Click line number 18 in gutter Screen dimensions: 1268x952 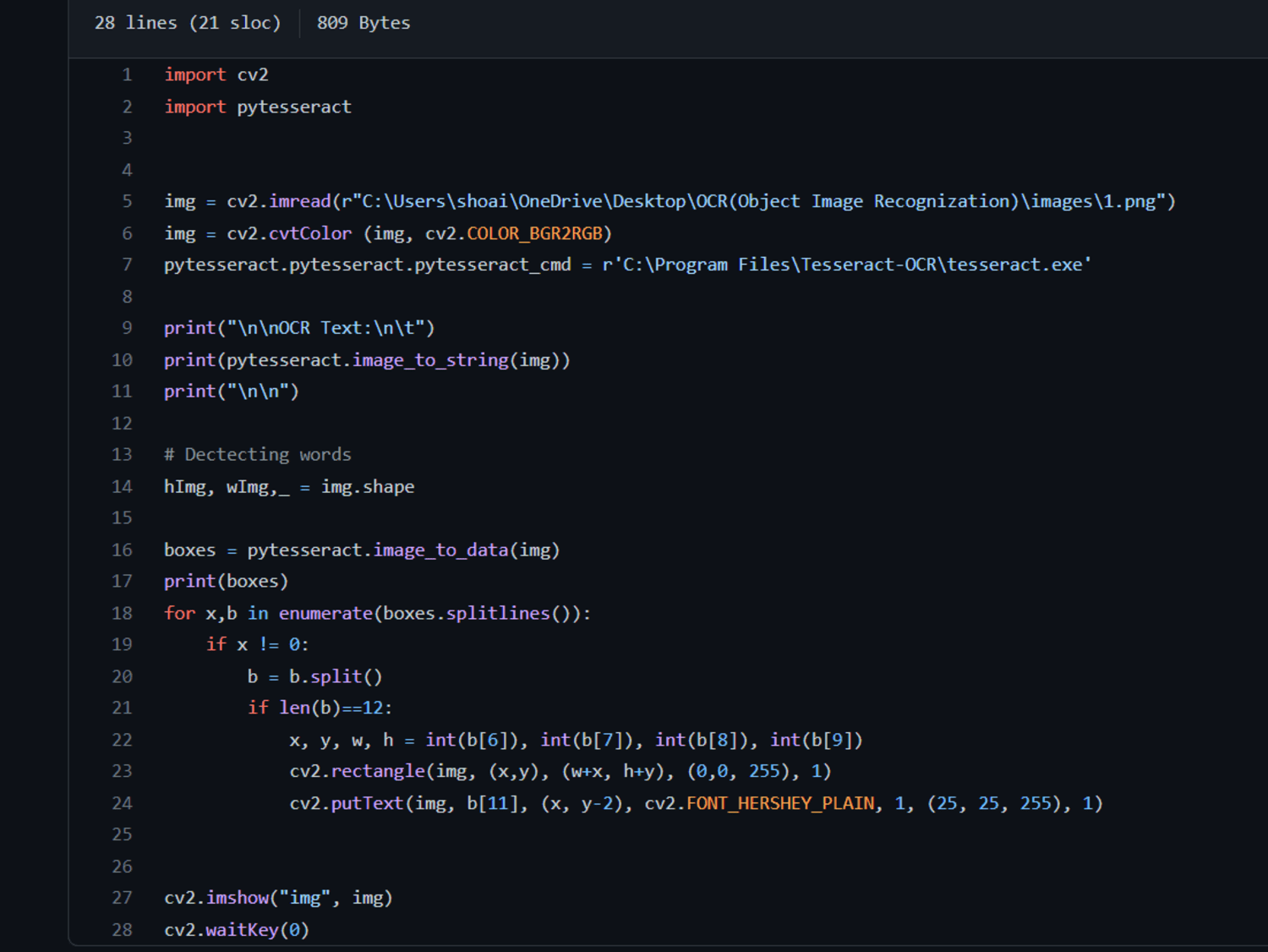pos(122,614)
